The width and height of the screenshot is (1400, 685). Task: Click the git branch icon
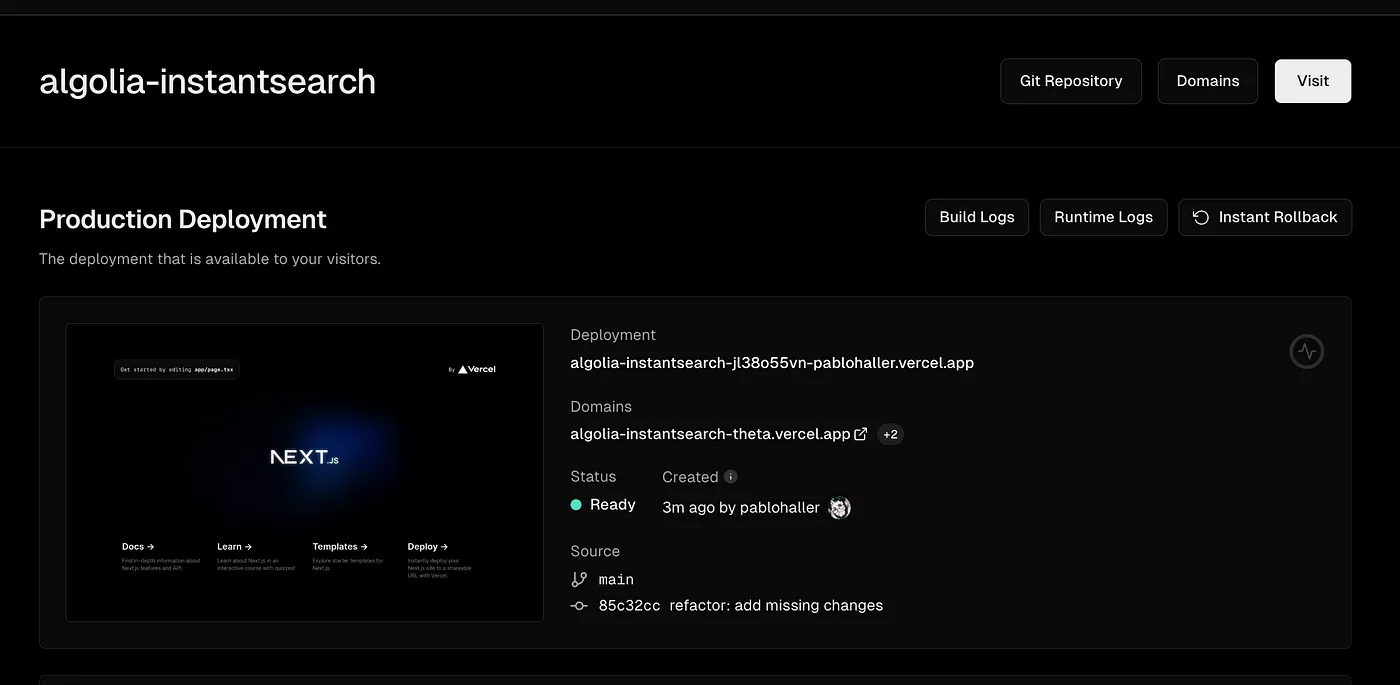point(579,579)
